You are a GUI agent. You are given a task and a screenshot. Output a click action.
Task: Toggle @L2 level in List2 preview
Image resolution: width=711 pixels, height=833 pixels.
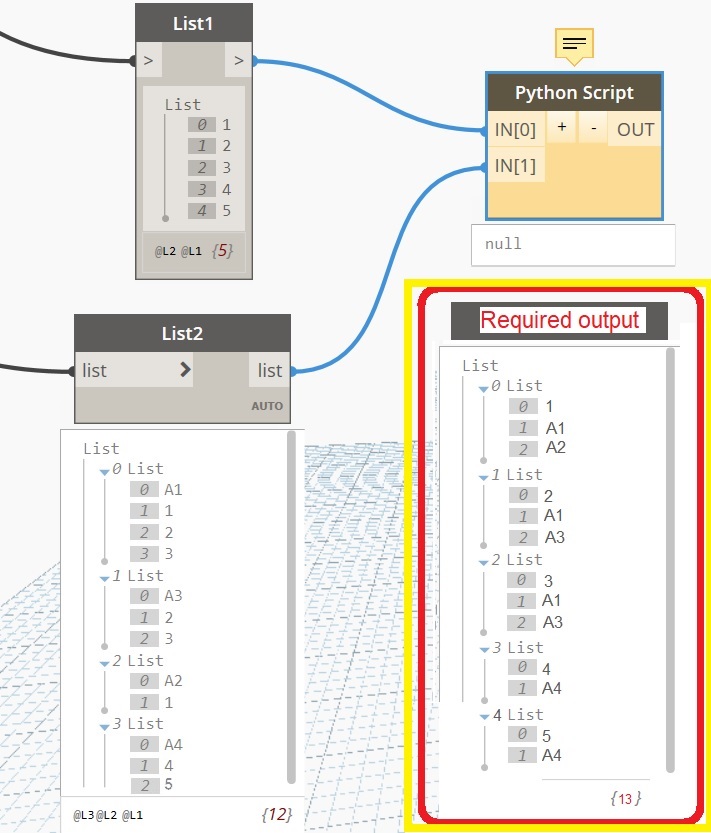[107, 815]
